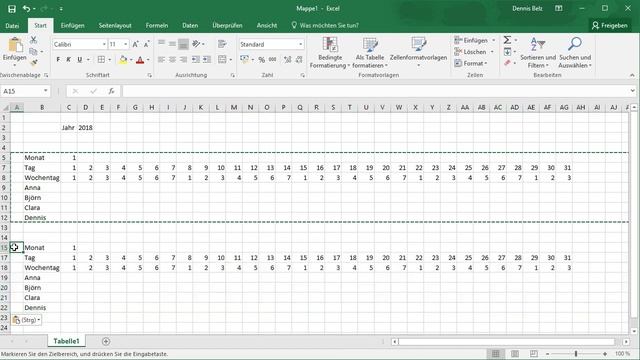Screen dimensions: 640x360
Task: Toggle italic formatting (K)
Action: [69, 60]
